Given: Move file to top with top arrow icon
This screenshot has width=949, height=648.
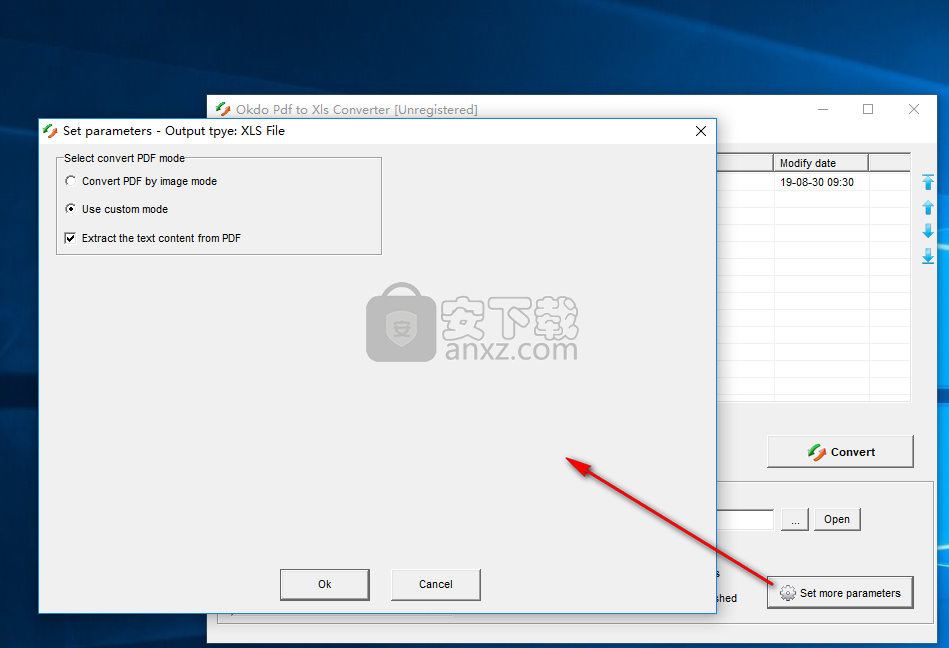Looking at the screenshot, I should tap(928, 182).
